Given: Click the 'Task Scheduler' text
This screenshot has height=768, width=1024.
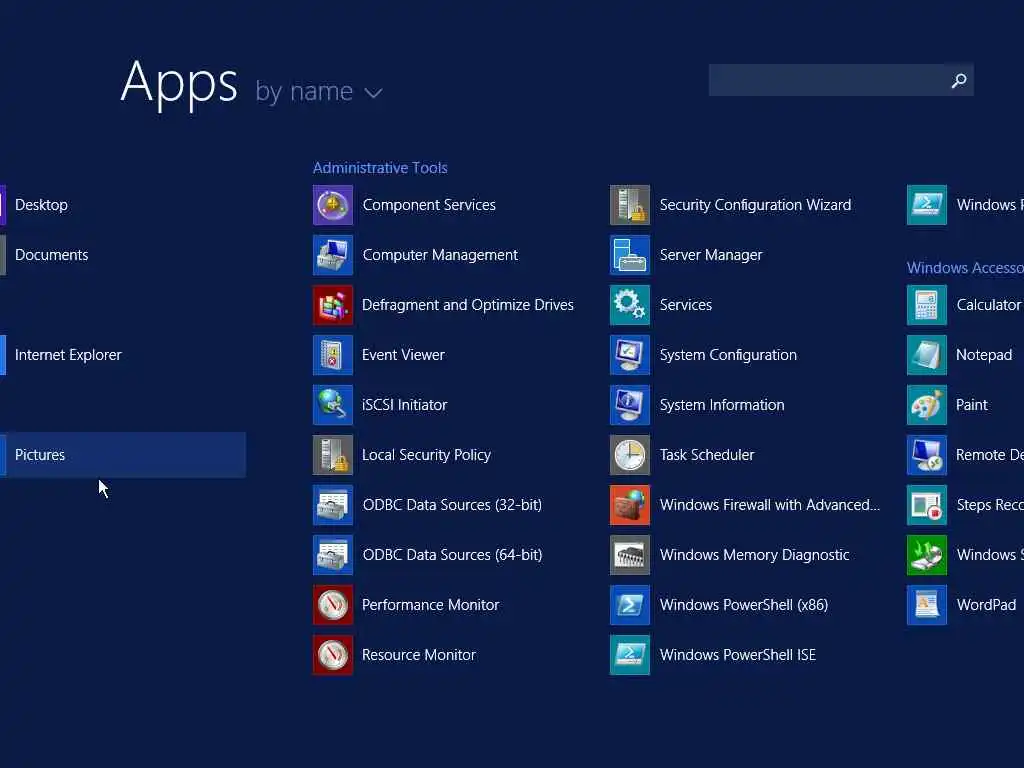Looking at the screenshot, I should (x=707, y=455).
